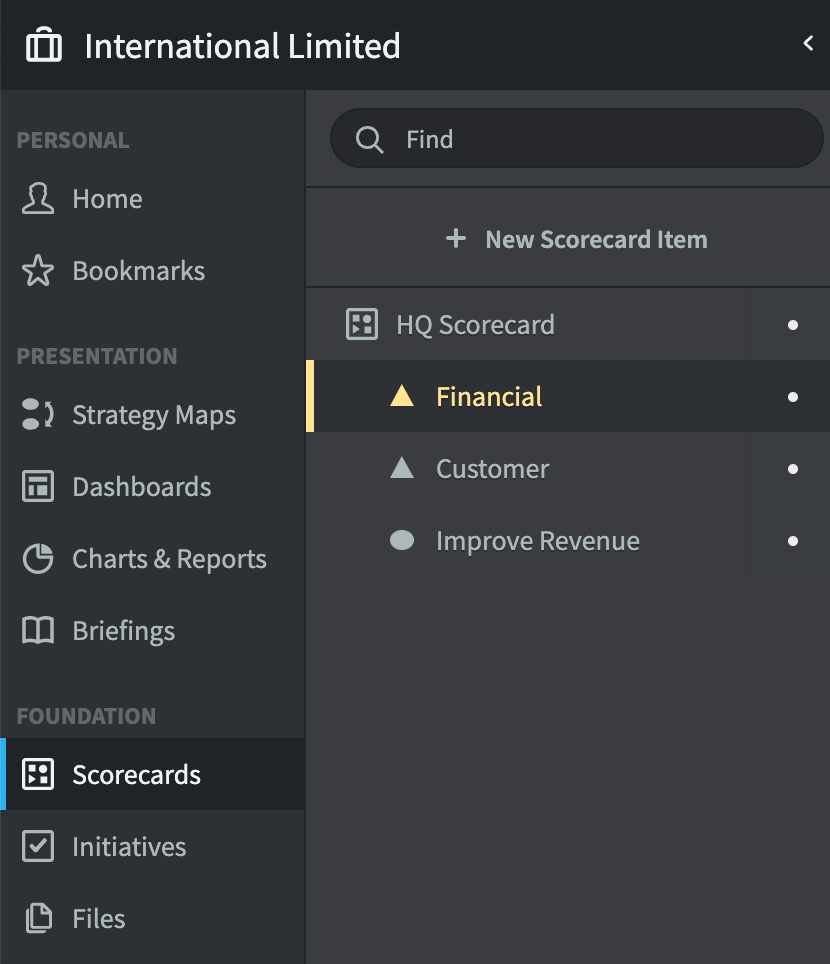
Task: Open the Initiatives checkbox icon
Action: (x=37, y=846)
